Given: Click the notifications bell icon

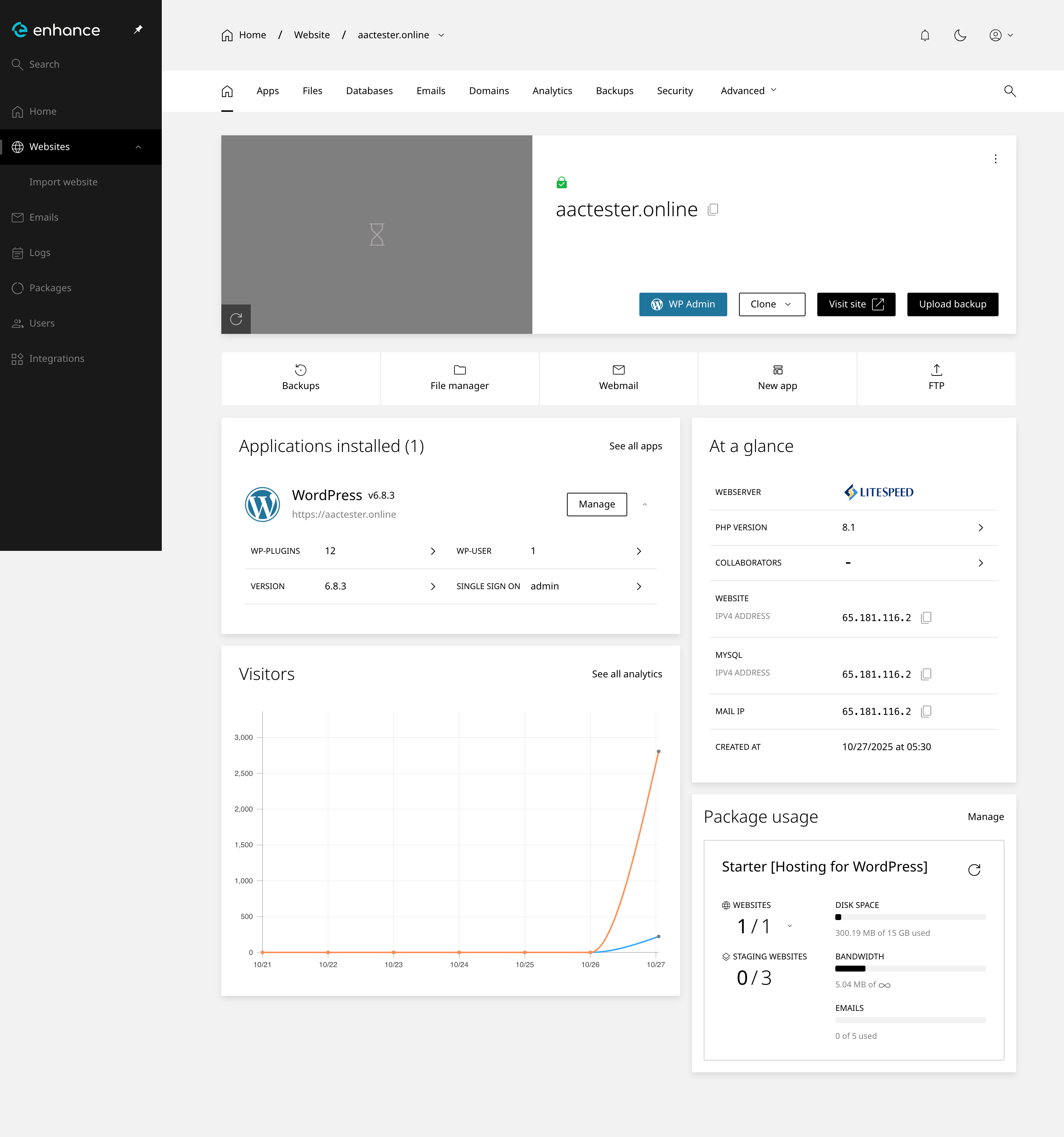Looking at the screenshot, I should point(925,35).
